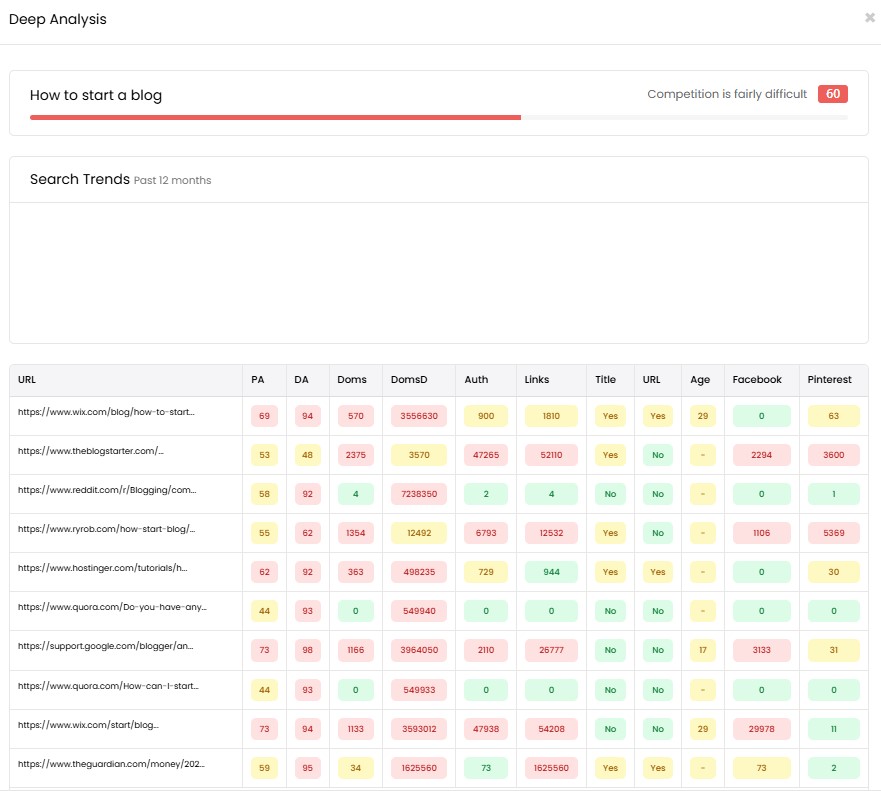Open the wix.com/start/blog link
The width and height of the screenshot is (881, 791).
click(88, 725)
